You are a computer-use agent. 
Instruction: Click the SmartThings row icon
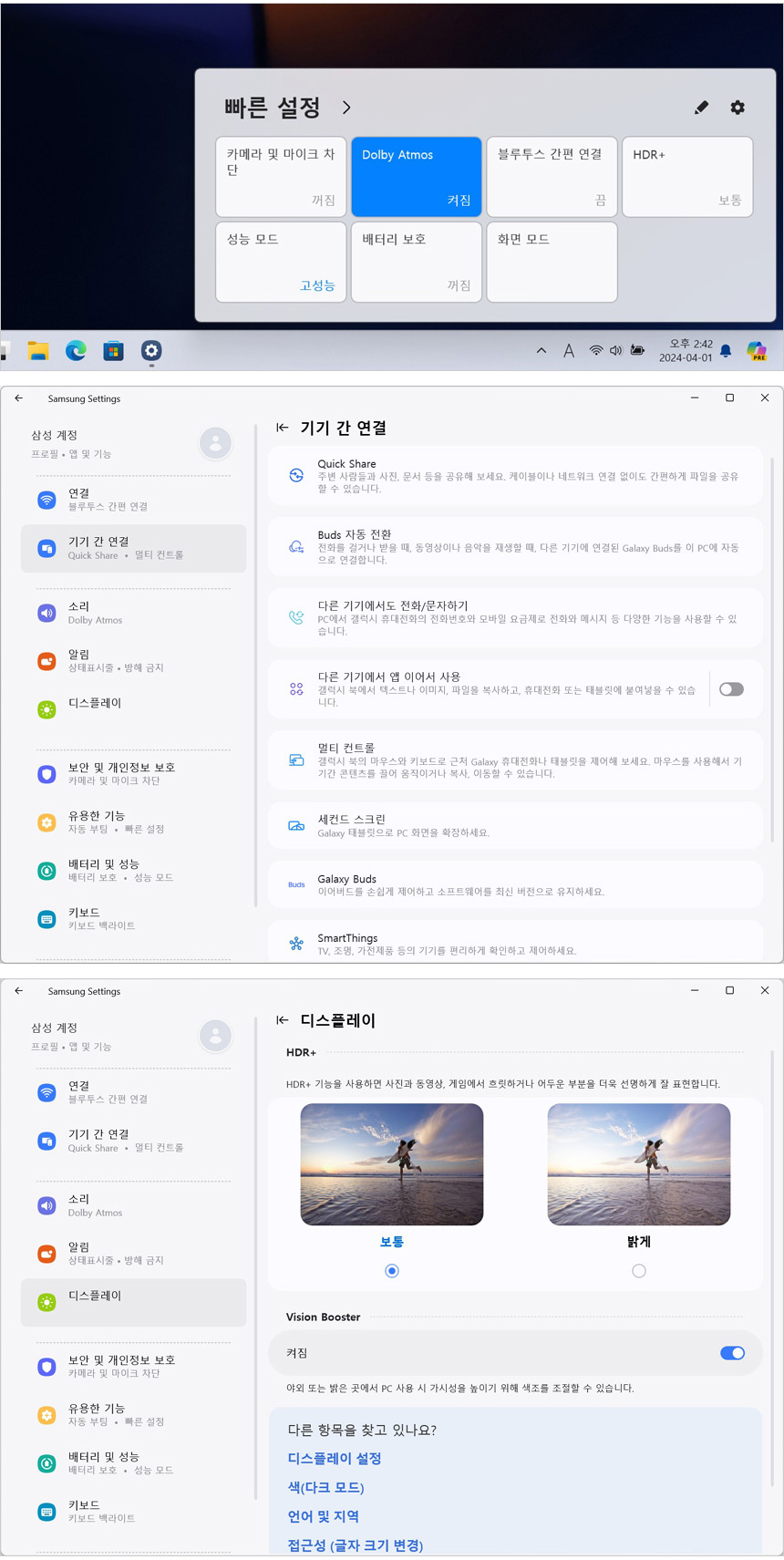tap(296, 944)
